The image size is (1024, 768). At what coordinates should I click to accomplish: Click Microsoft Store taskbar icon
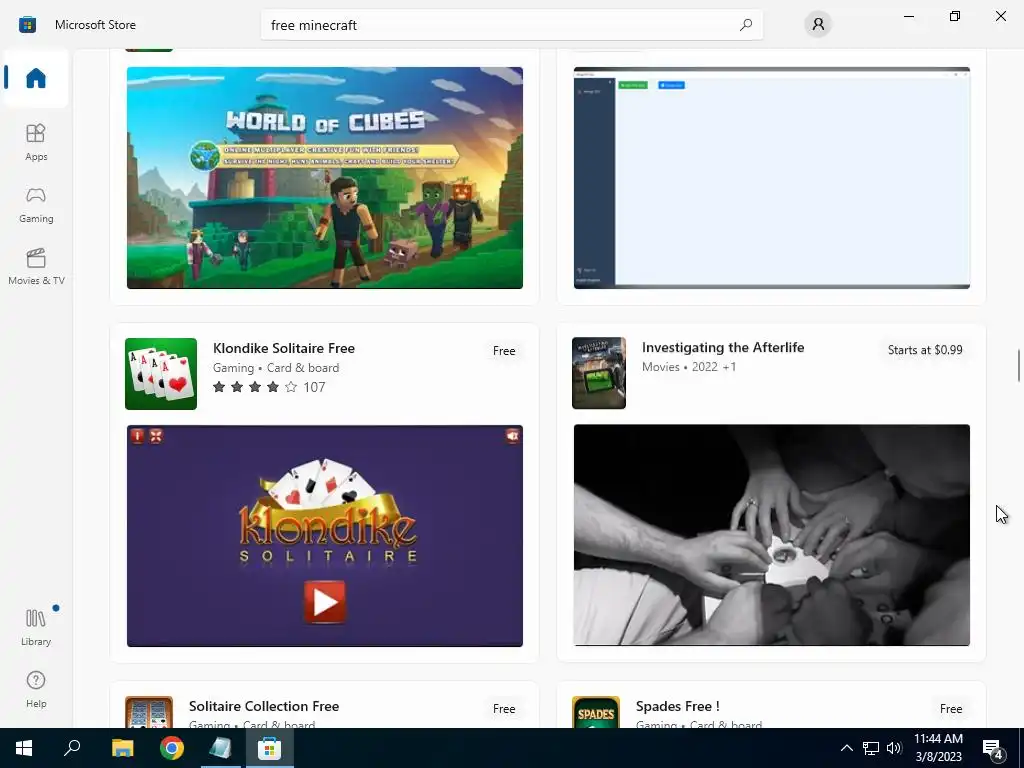point(269,748)
